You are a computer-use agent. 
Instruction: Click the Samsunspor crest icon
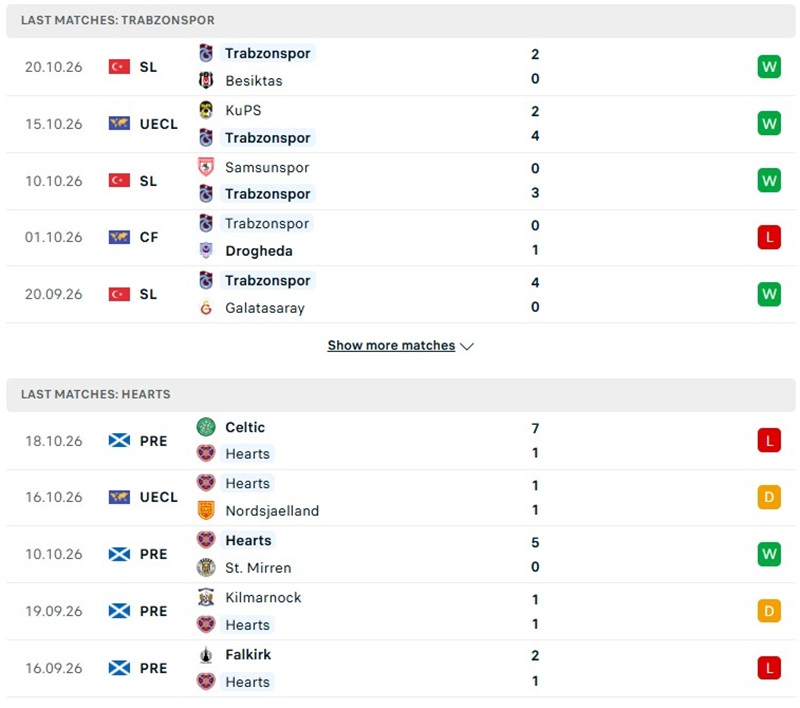pos(206,167)
